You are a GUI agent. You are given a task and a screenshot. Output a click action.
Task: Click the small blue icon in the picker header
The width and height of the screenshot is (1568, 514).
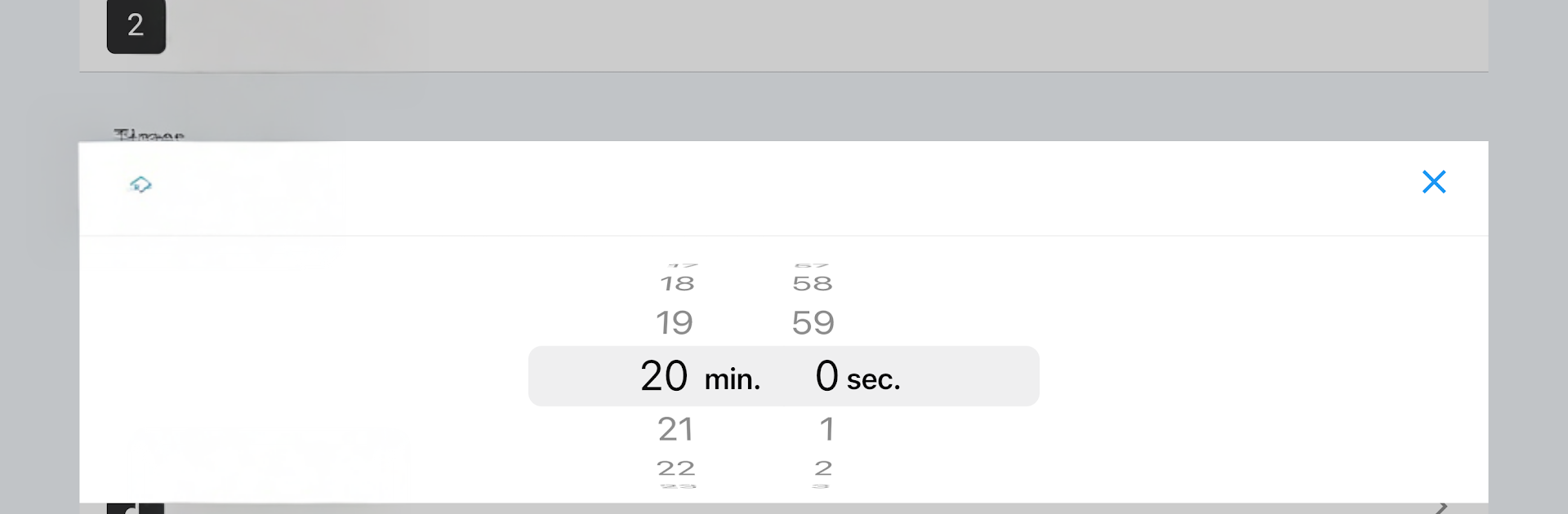point(140,185)
